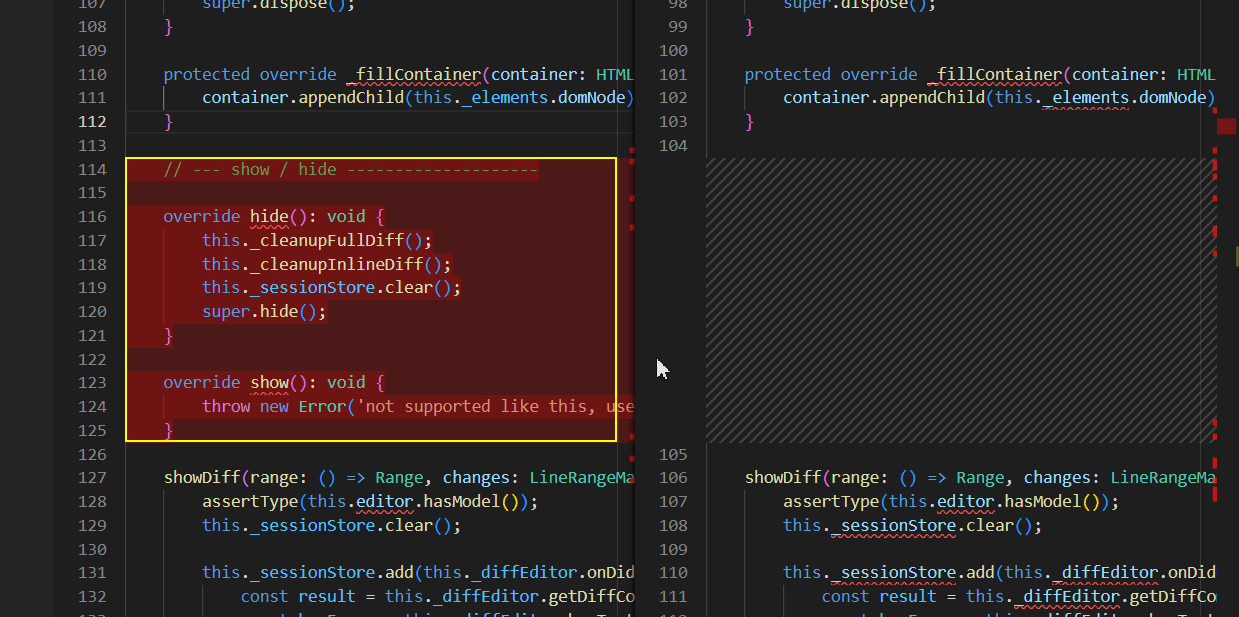The image size is (1239, 617).
Task: Click 'protected override' on right pane line 101
Action: coord(831,74)
